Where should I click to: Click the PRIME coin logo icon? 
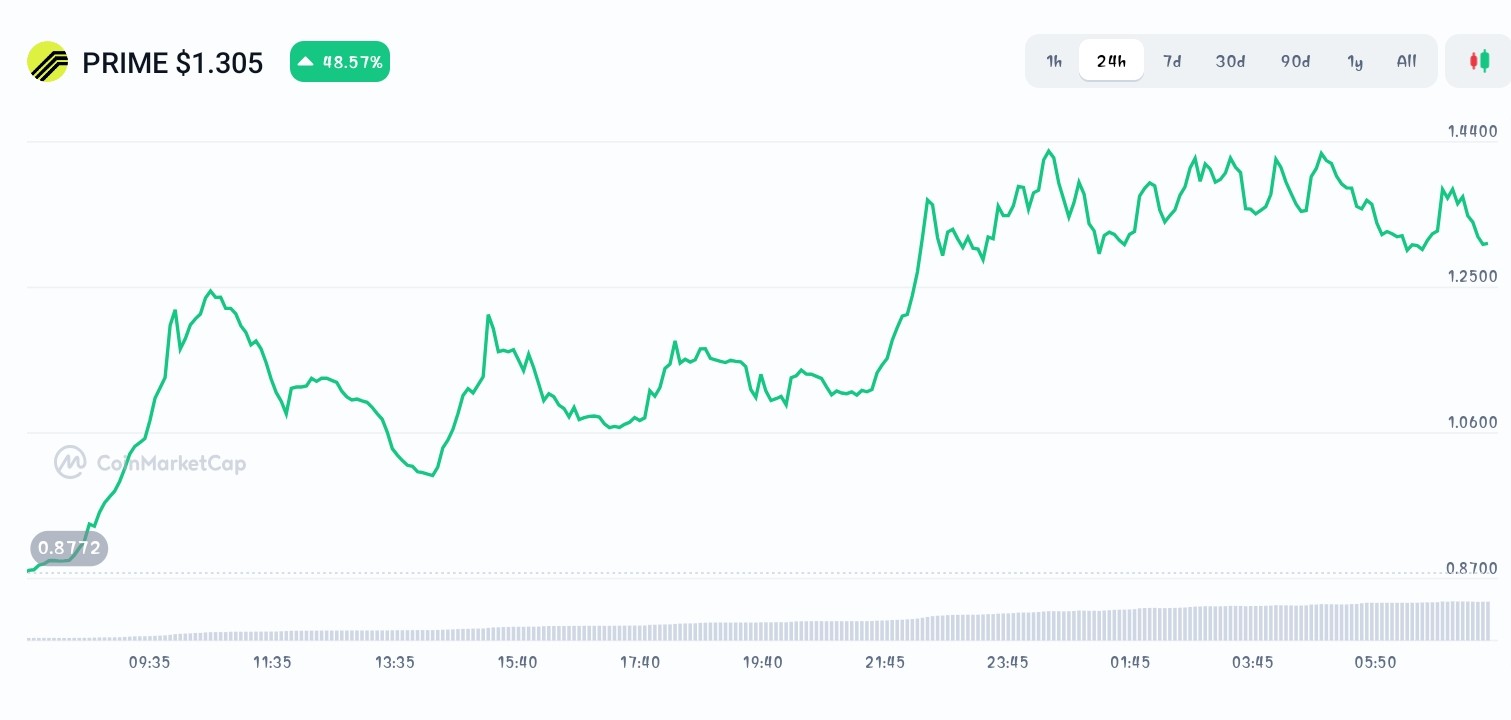pos(48,61)
